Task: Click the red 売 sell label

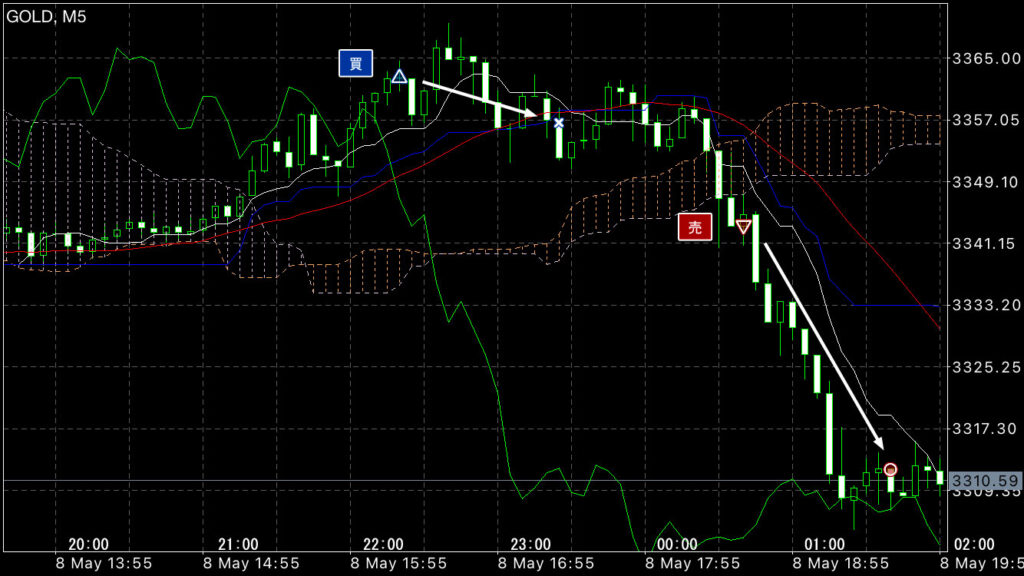Action: coord(695,227)
